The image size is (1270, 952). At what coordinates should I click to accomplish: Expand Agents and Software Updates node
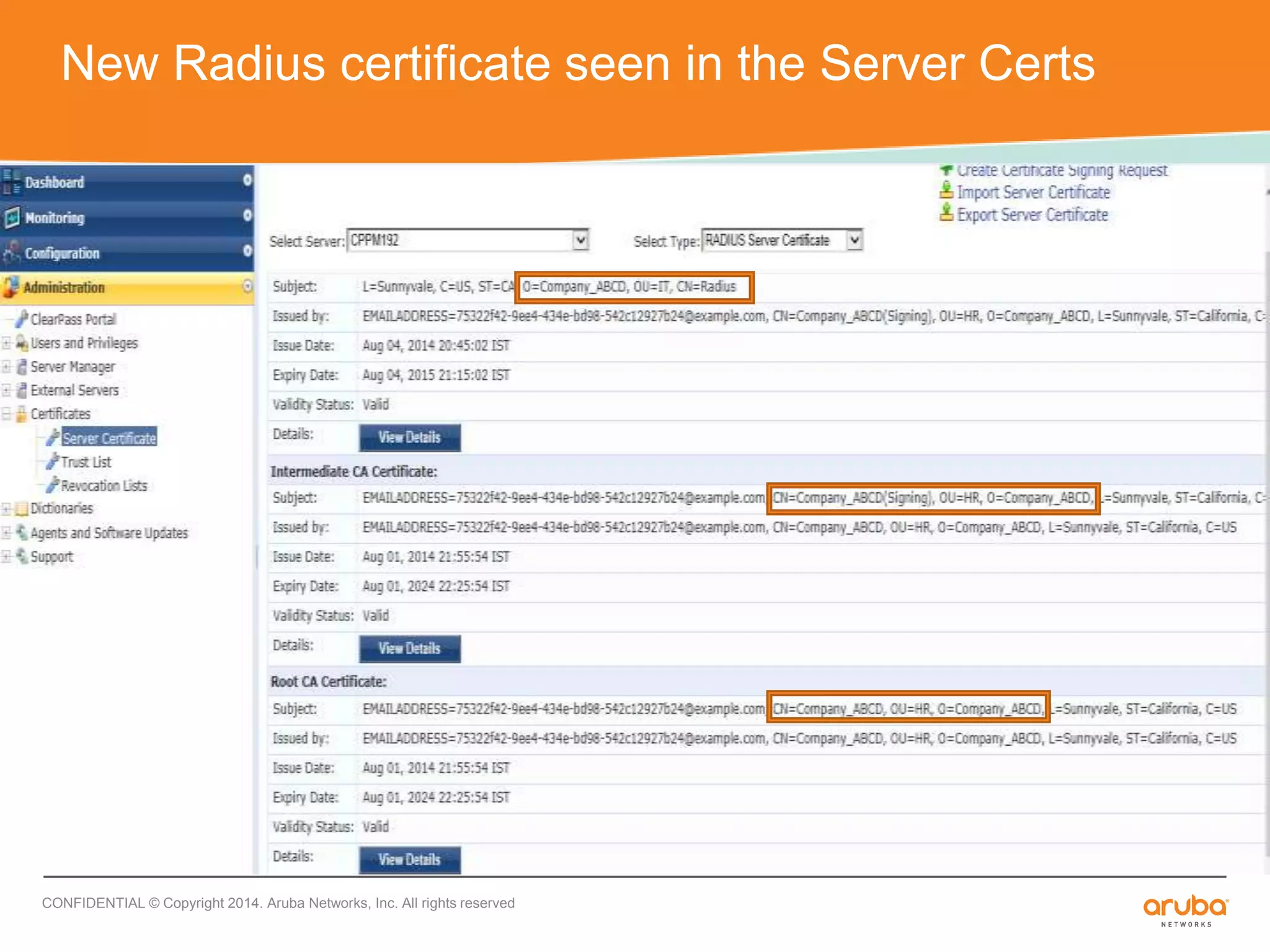6,532
